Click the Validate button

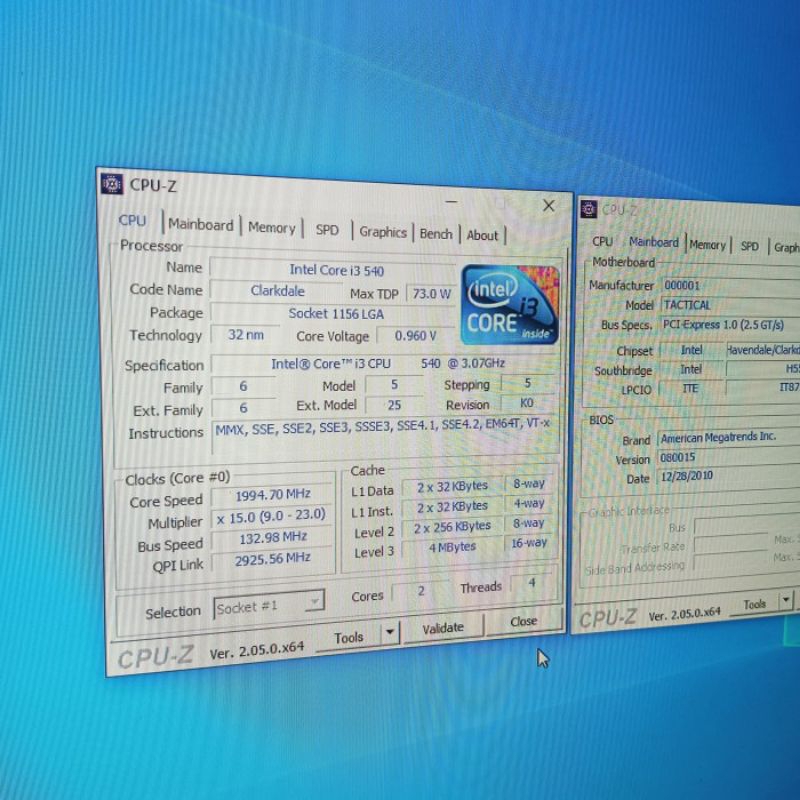click(442, 628)
